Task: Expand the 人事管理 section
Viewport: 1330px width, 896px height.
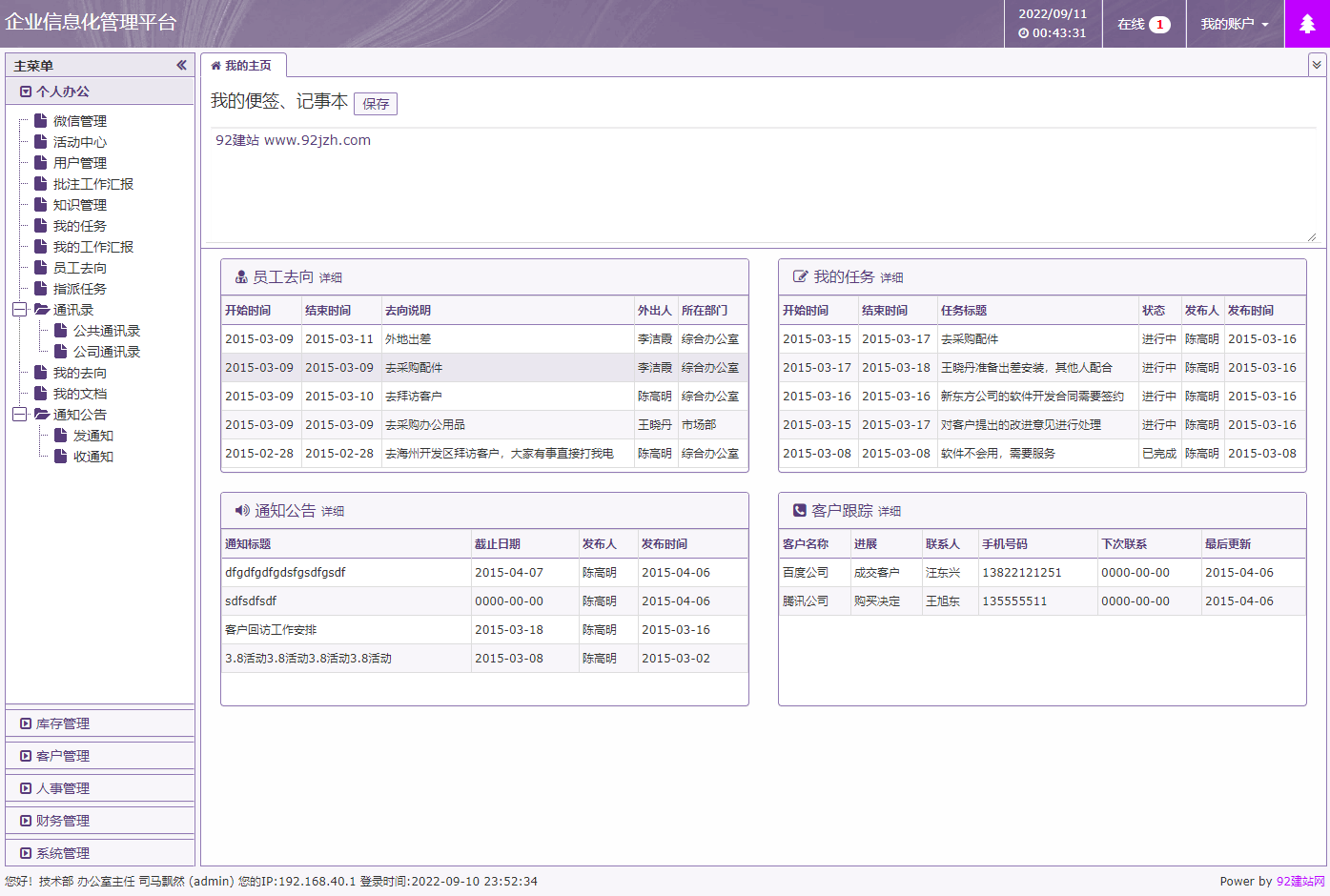Action: [x=100, y=788]
